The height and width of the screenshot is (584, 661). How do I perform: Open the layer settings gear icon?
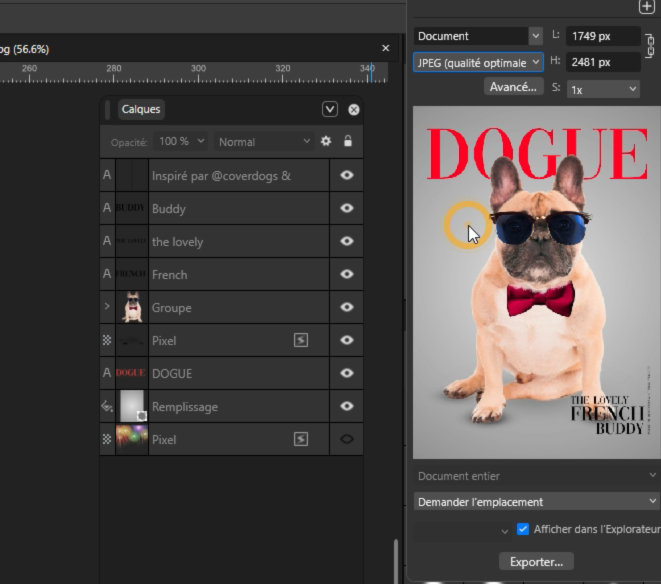click(326, 142)
